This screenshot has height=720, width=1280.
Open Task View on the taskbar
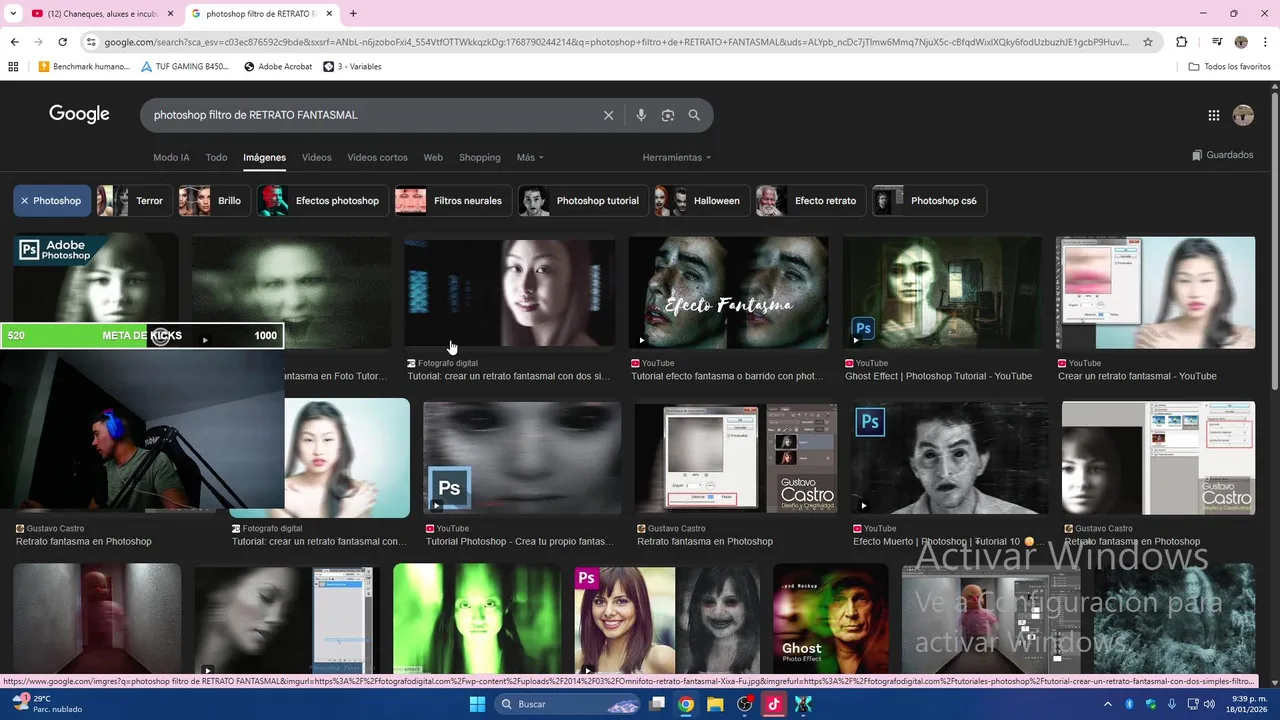pos(657,704)
